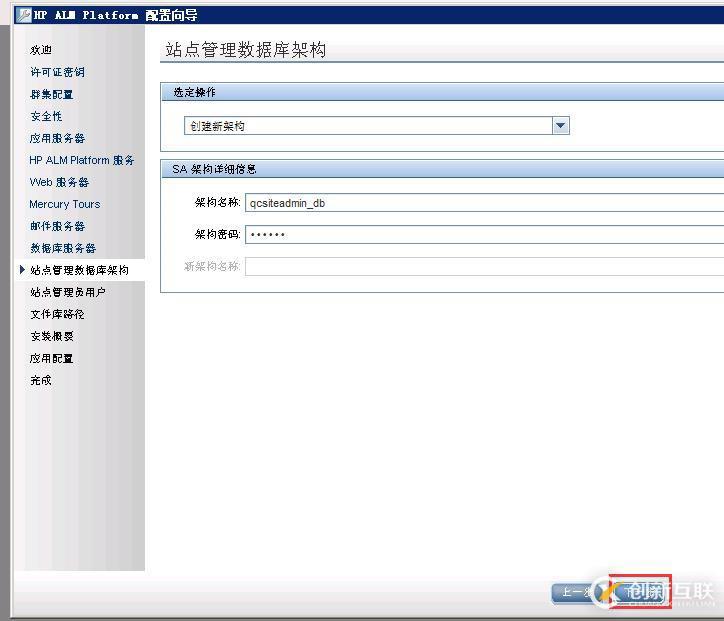The width and height of the screenshot is (724, 621).
Task: Open the 站点管理员用户 step
Action: click(x=68, y=292)
